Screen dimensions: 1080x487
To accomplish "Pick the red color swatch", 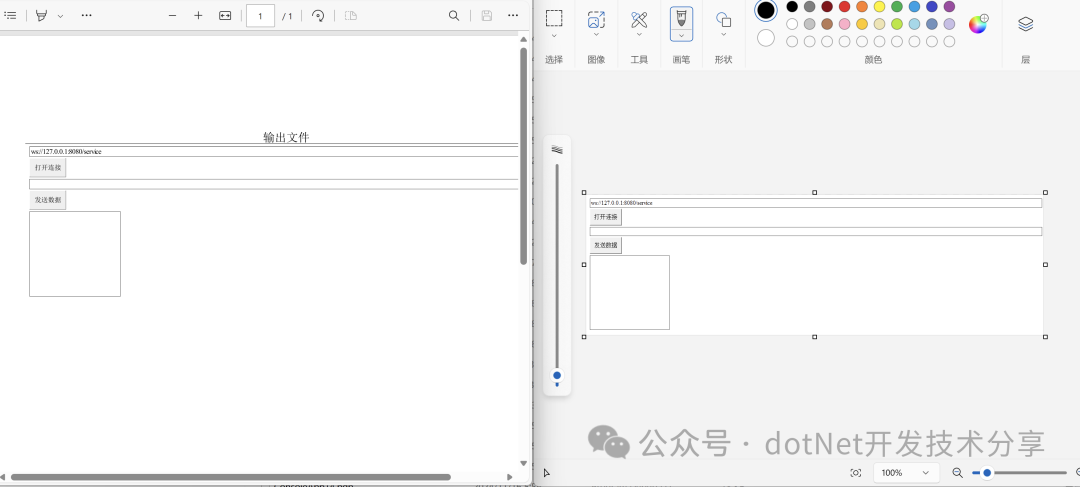I will [844, 7].
